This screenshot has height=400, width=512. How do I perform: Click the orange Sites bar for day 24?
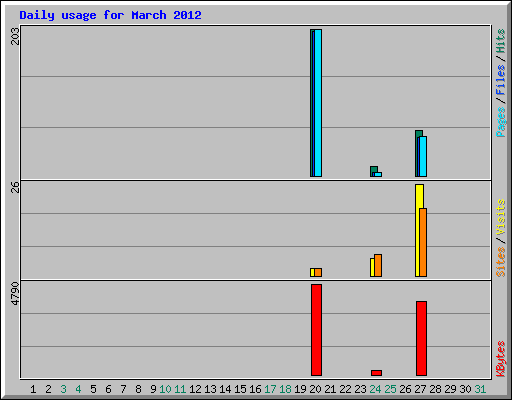point(378,265)
